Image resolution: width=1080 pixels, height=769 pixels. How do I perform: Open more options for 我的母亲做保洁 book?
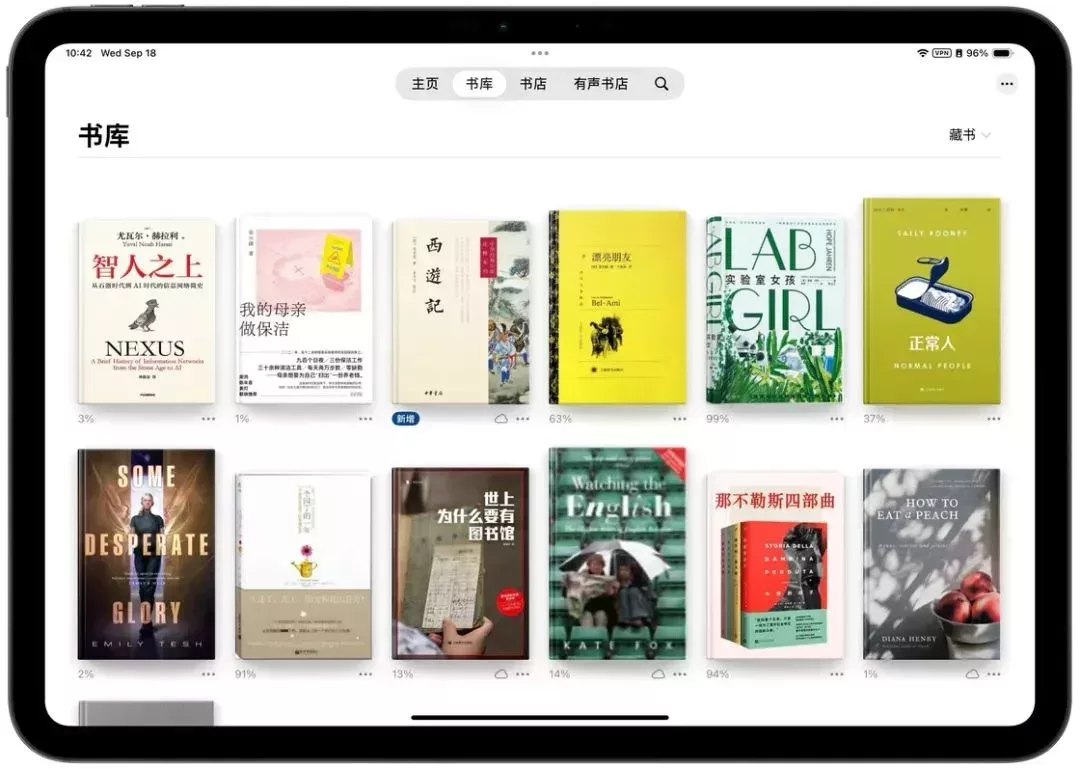click(365, 419)
